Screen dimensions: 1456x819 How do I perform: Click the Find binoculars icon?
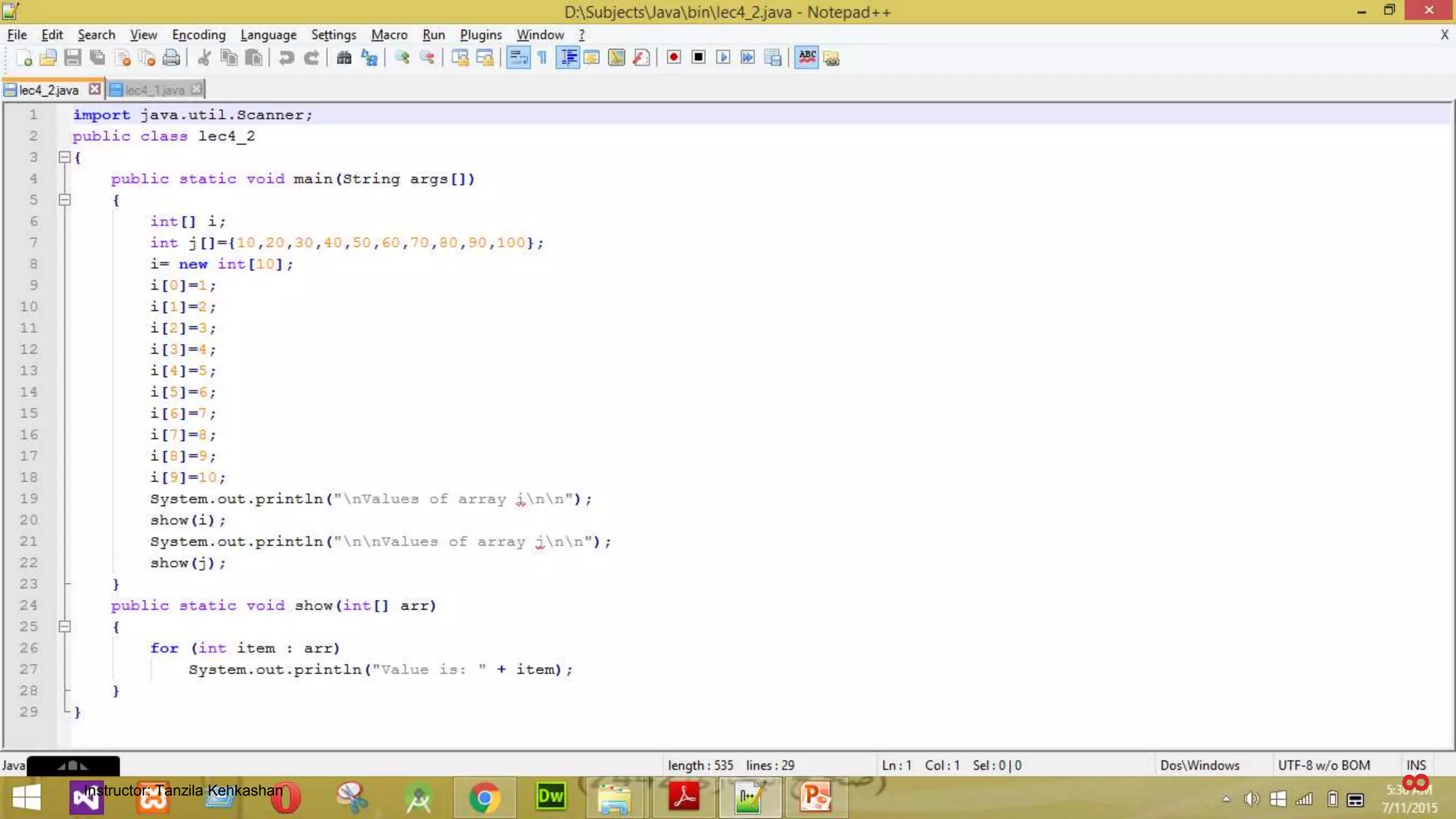(x=344, y=58)
